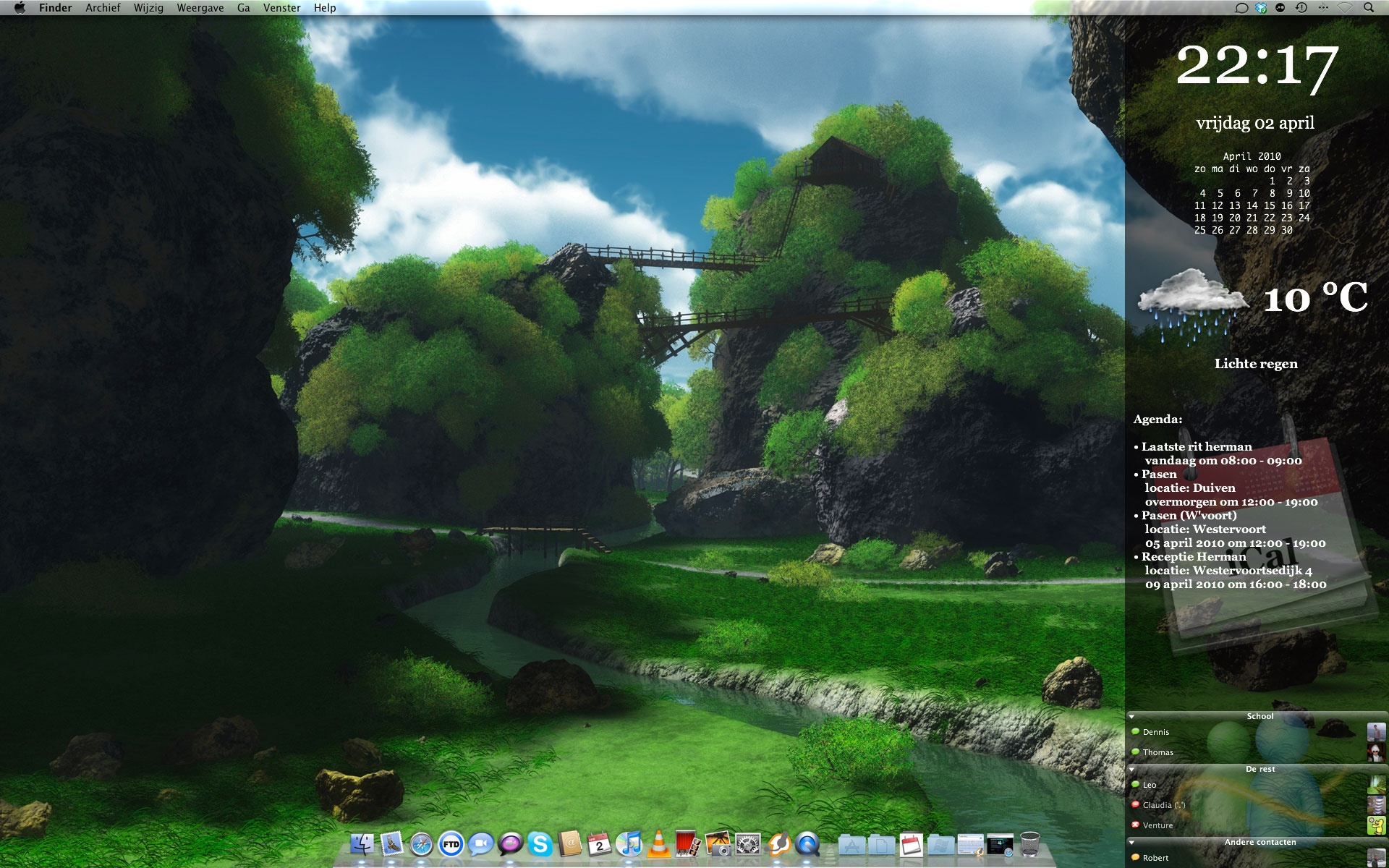Open the Weergave menu

point(200,8)
